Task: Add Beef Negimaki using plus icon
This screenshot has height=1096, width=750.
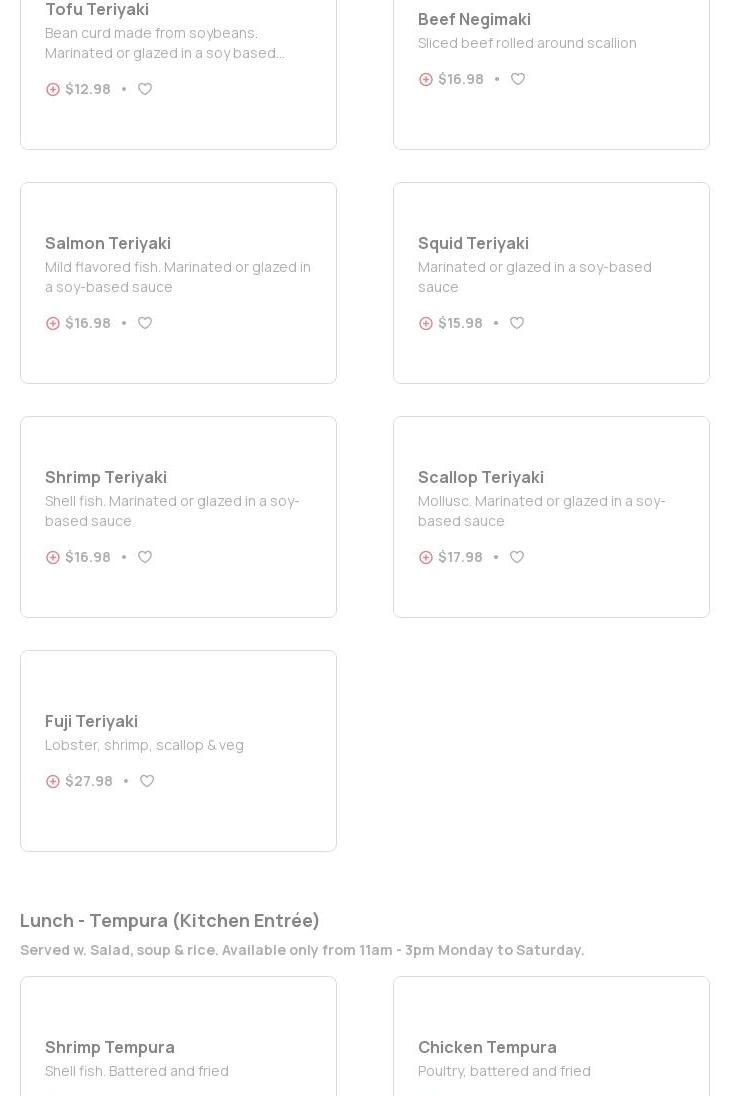Action: click(426, 79)
